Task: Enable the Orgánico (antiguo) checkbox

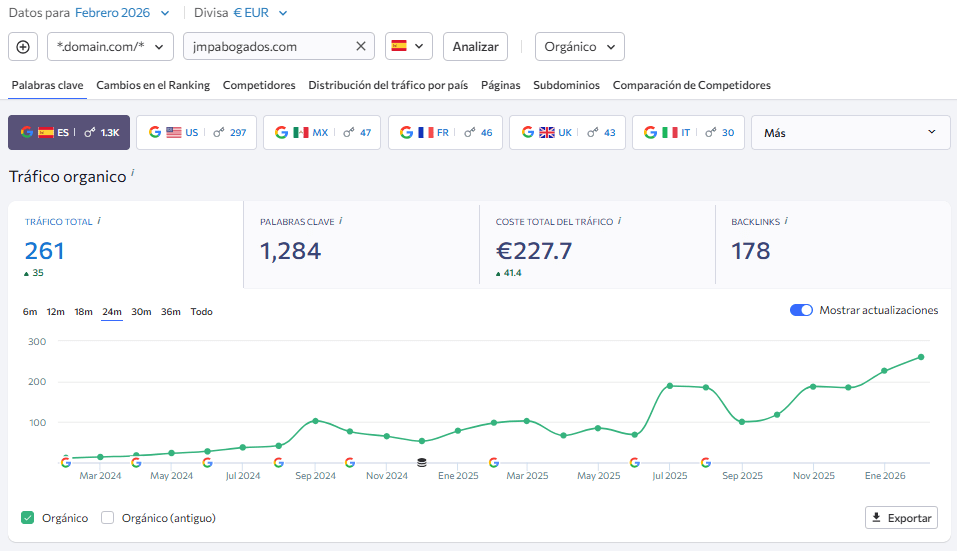Action: click(108, 518)
